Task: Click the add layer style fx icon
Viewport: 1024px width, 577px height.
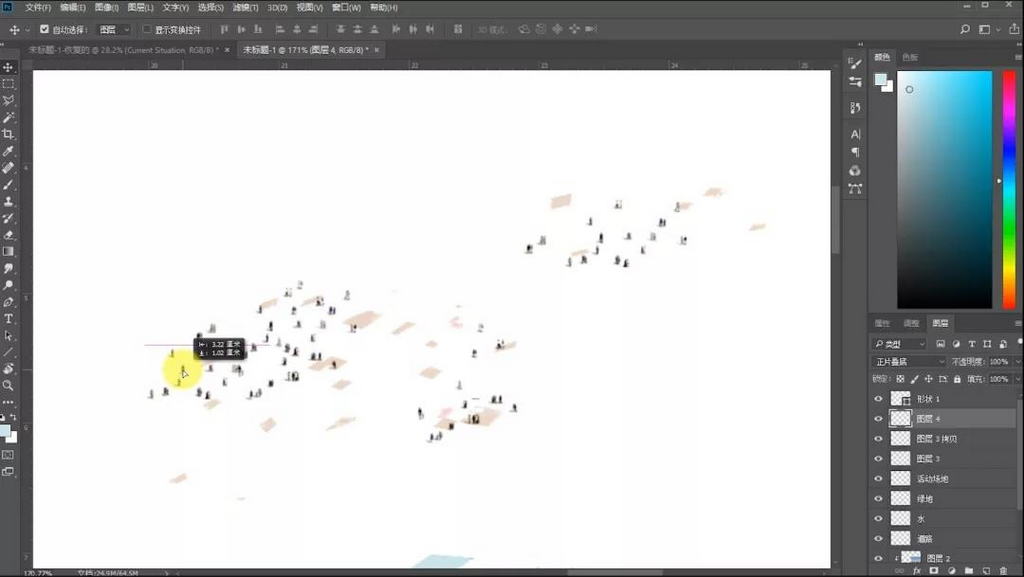Action: [916, 570]
